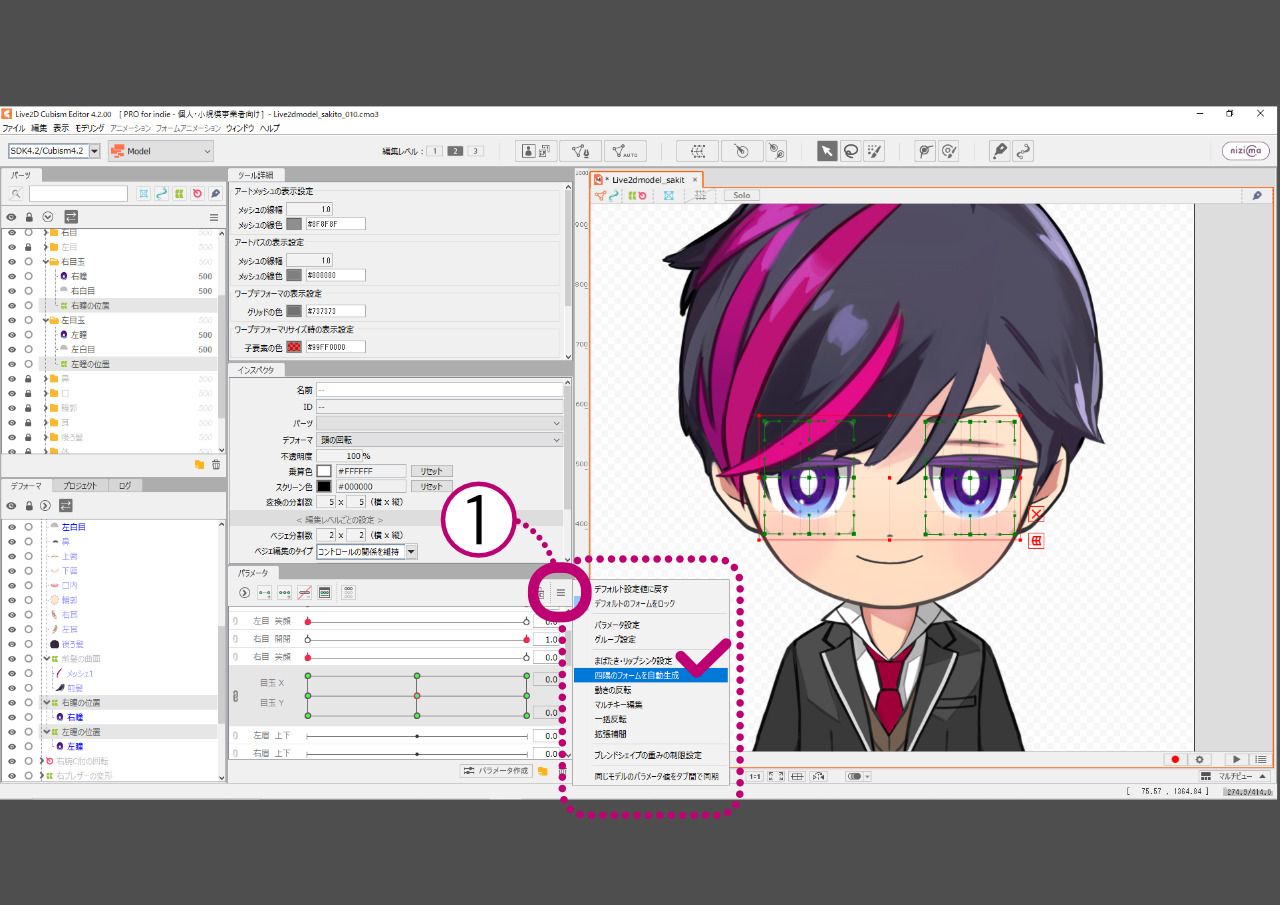1280x905 pixels.
Task: Click リセット button for スクリーン色
Action: pos(431,486)
